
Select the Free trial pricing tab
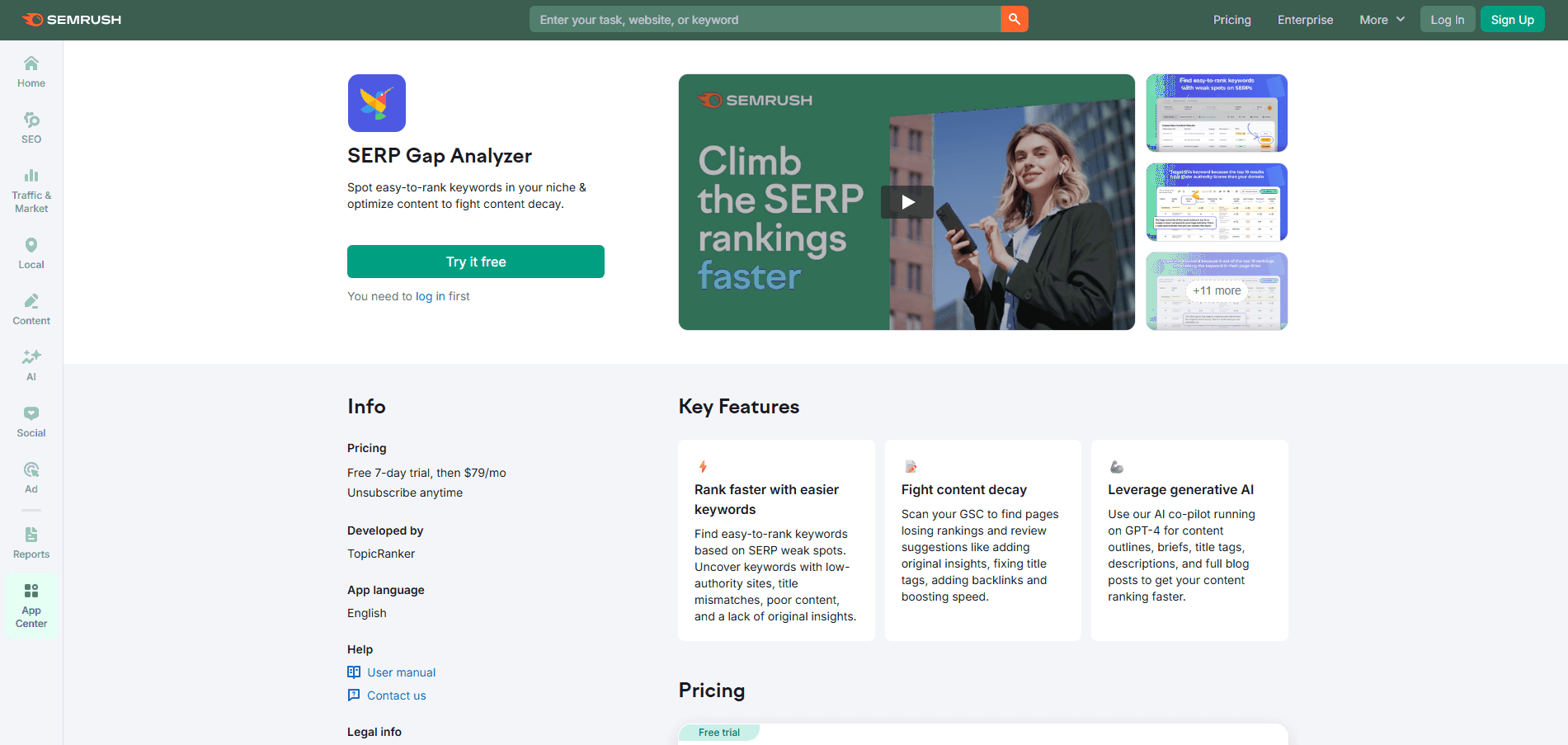[719, 733]
